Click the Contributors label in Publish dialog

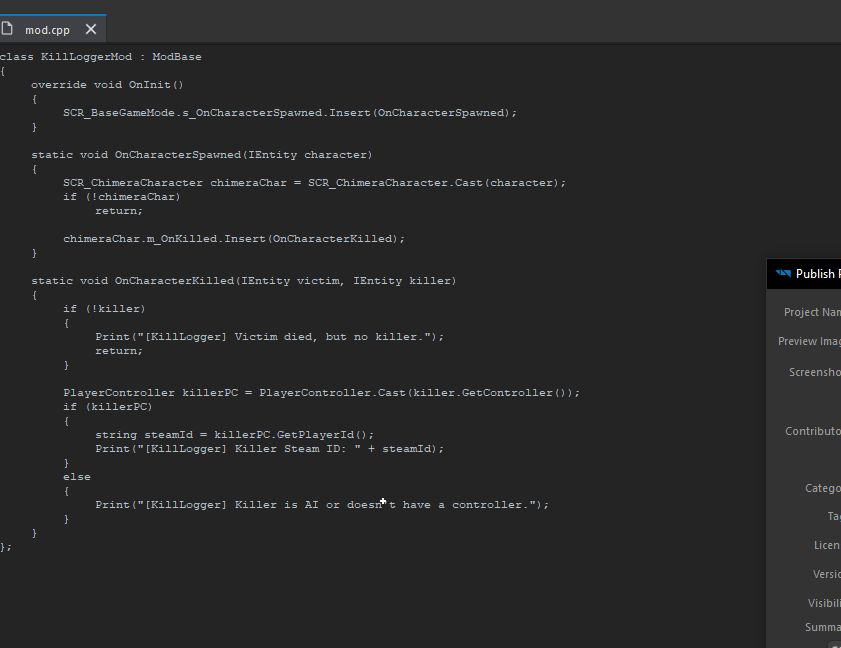coord(812,431)
